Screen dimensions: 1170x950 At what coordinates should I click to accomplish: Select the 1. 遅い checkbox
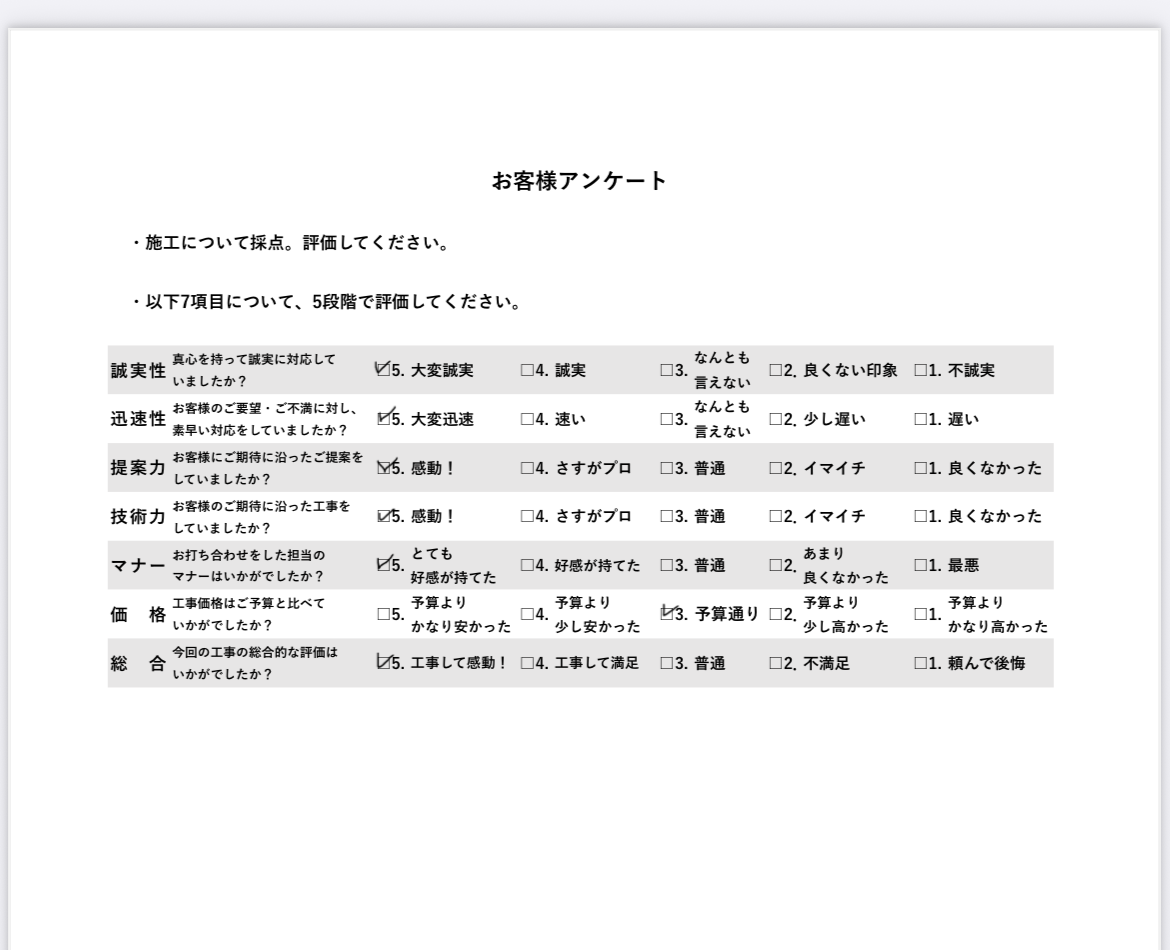pos(921,419)
